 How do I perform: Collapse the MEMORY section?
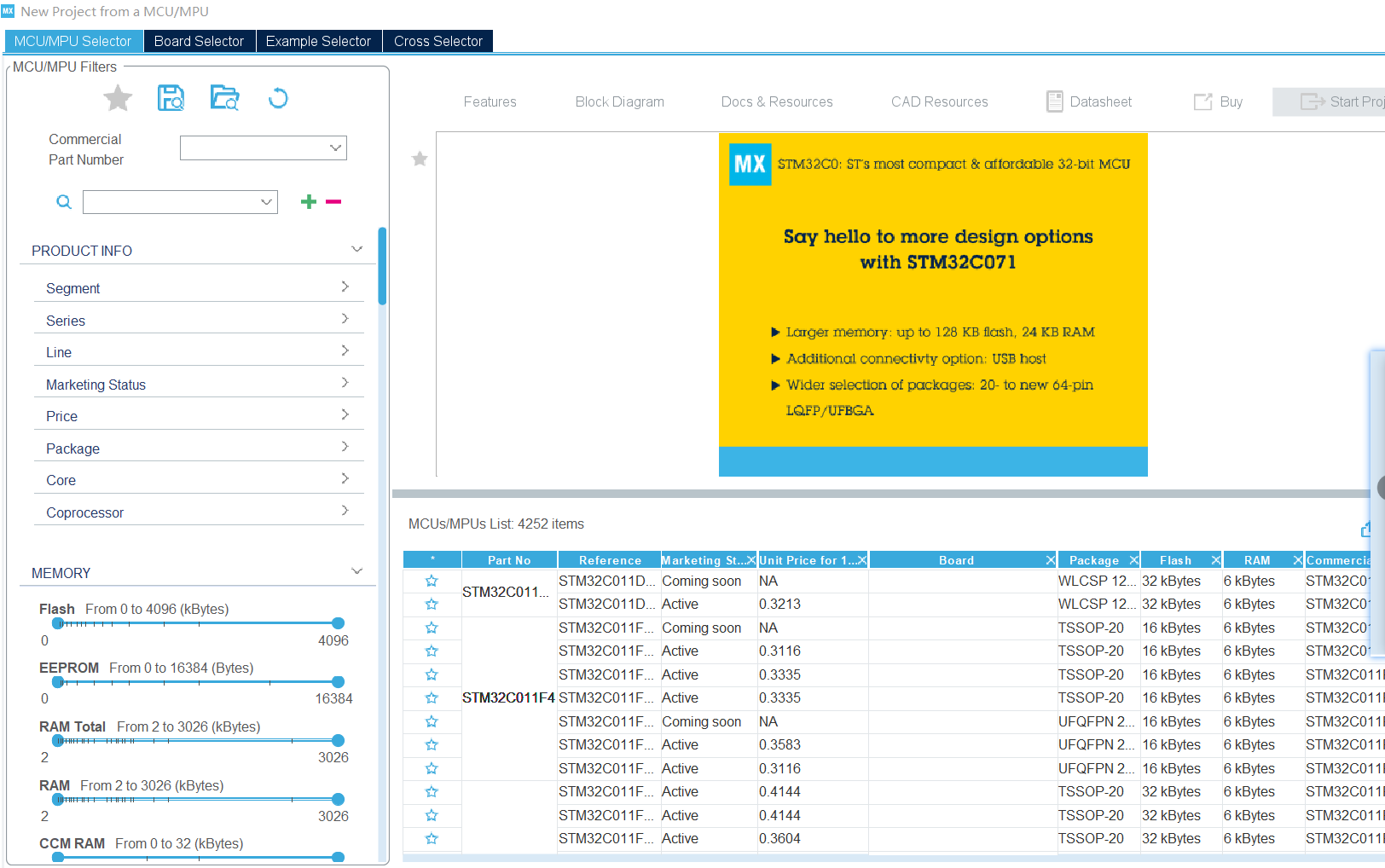click(x=356, y=571)
